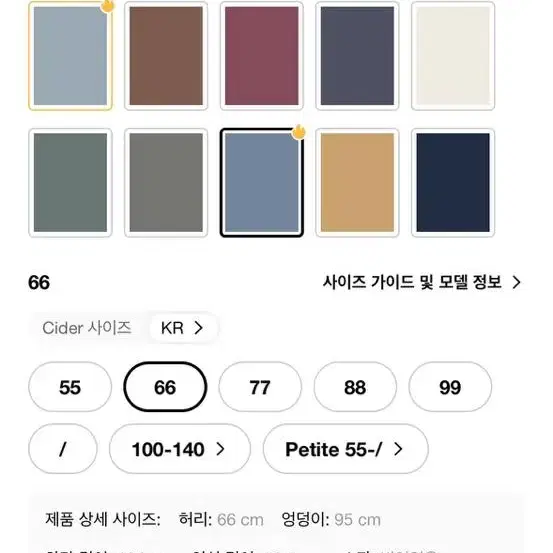This screenshot has height=553, width=553.
Task: Select size 55
Action: 70,387
